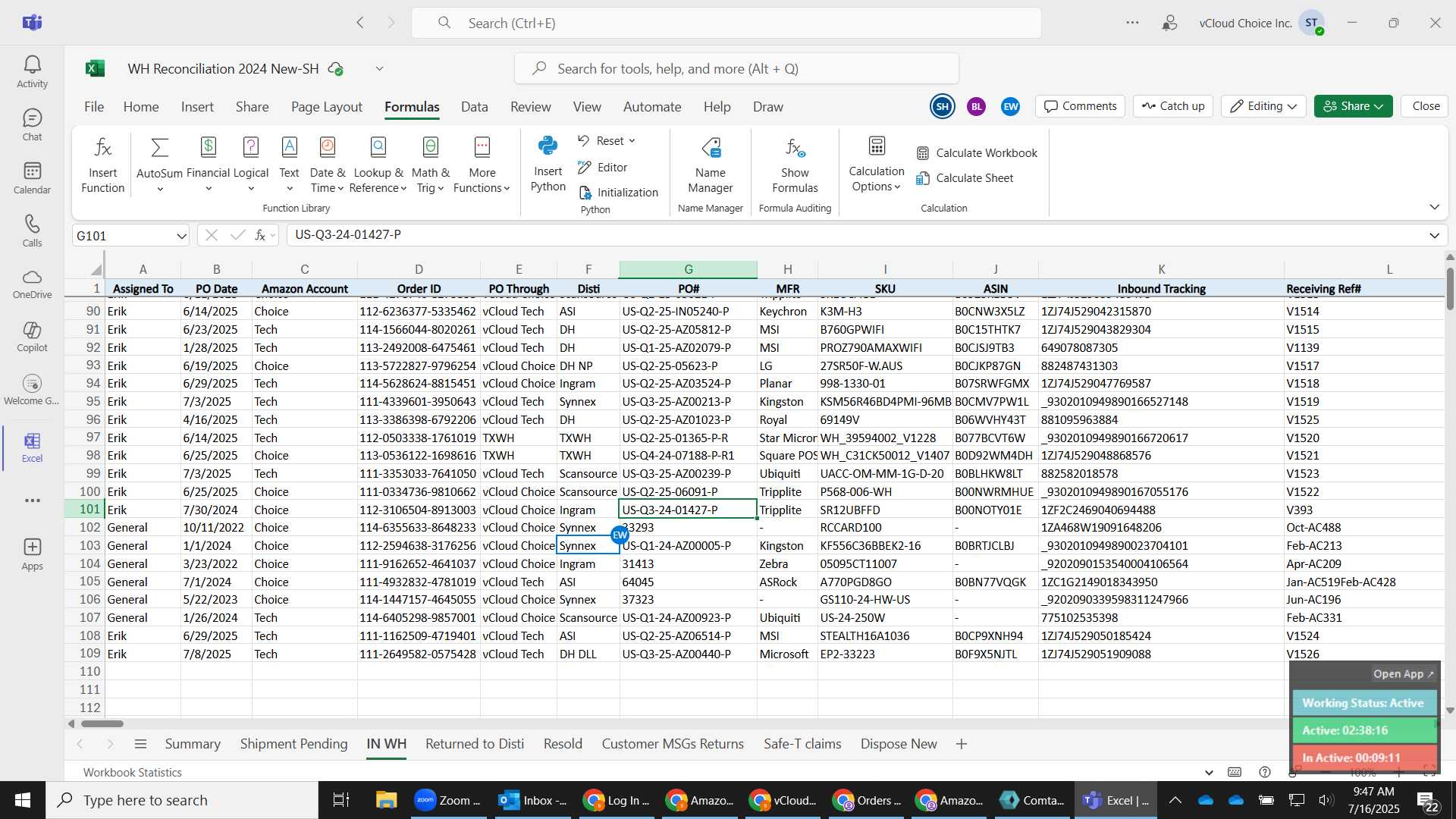
Task: Open the file name options chevron
Action: click(x=379, y=69)
